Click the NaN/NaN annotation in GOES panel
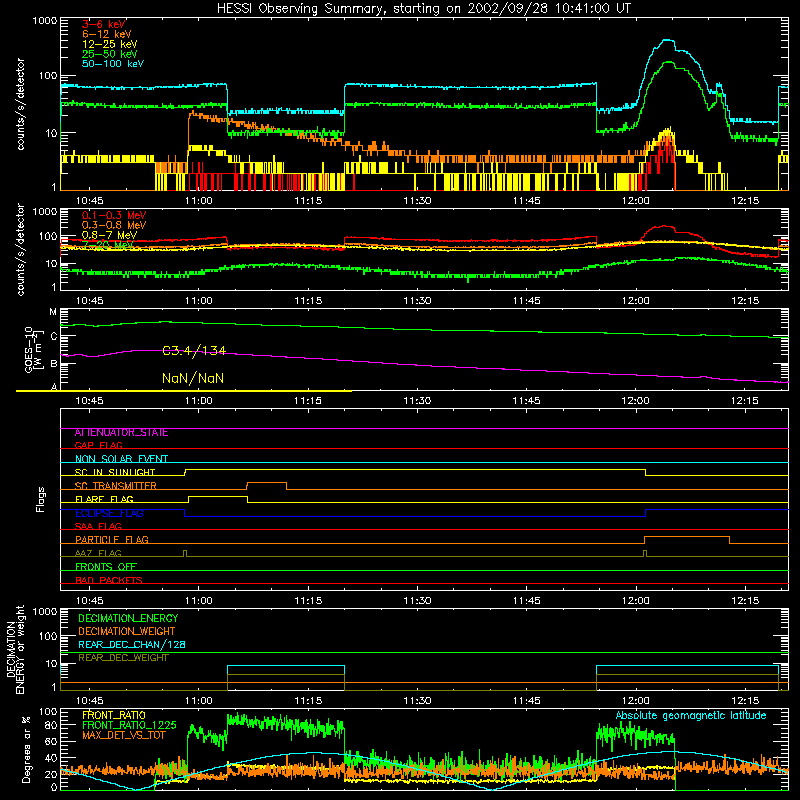This screenshot has height=800, width=800. pos(193,378)
